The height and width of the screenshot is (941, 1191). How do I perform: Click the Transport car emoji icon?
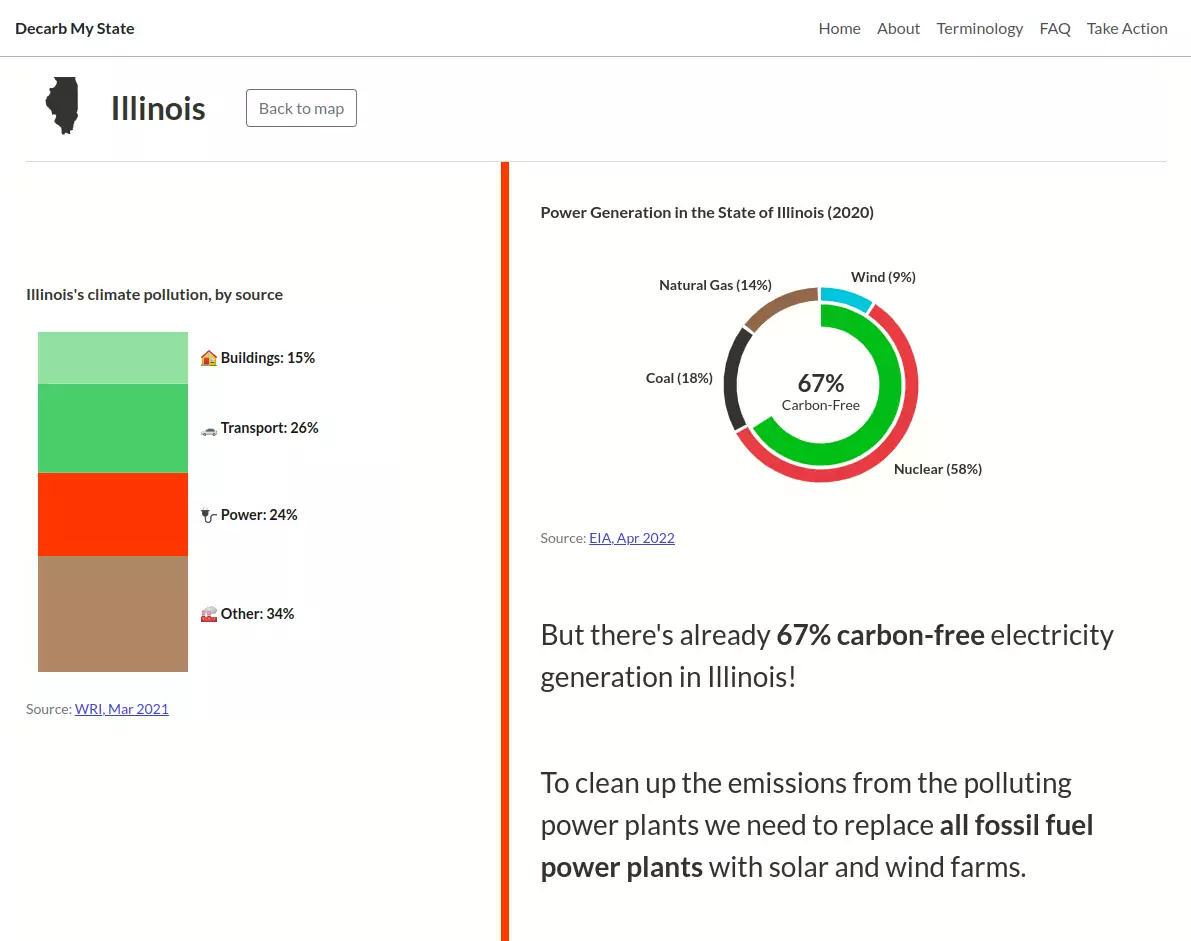(x=209, y=429)
